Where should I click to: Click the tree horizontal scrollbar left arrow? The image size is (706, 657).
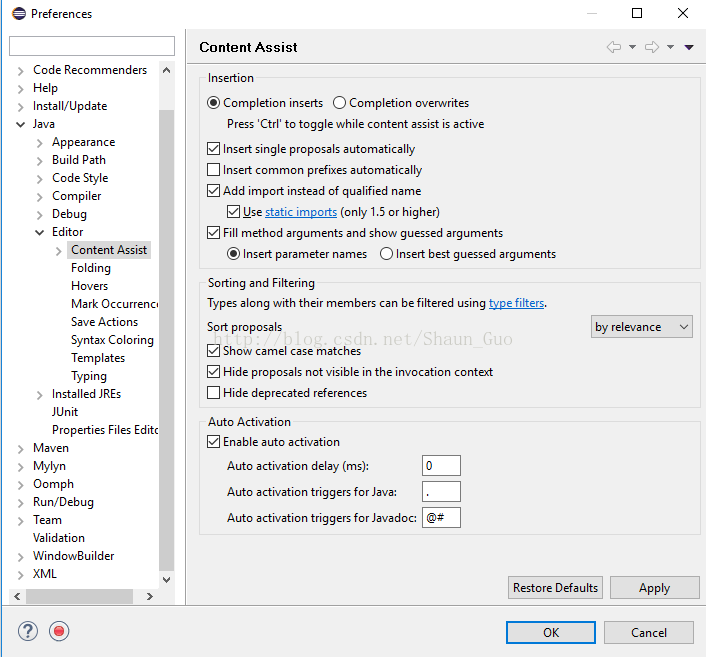17,597
